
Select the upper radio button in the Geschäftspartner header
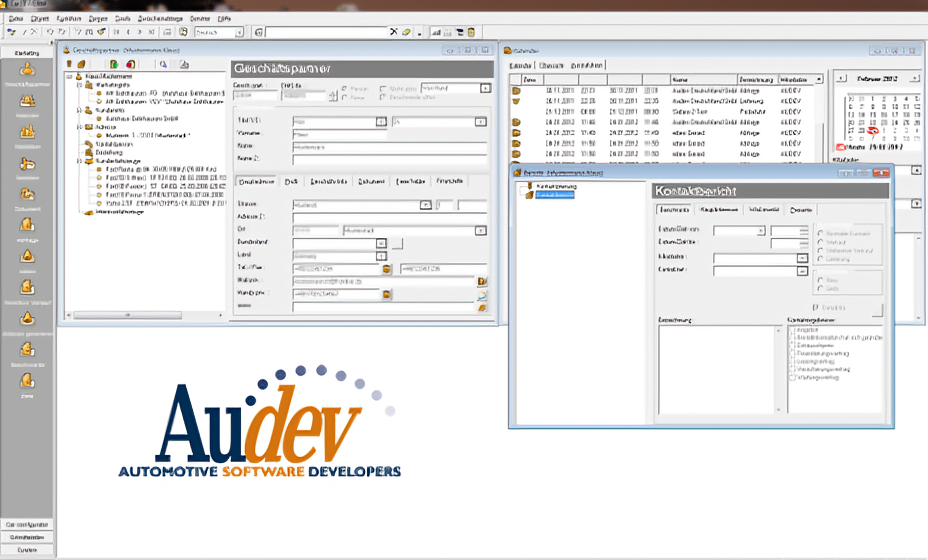(346, 88)
